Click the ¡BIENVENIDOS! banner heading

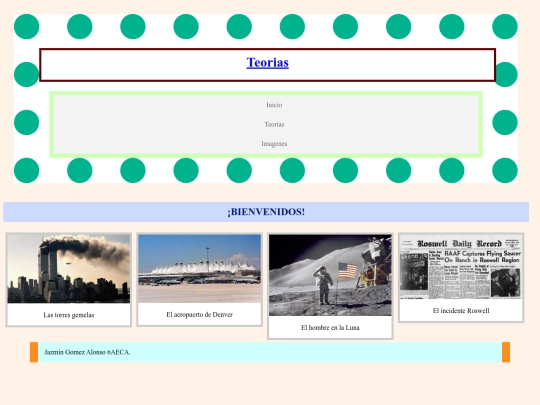(266, 212)
